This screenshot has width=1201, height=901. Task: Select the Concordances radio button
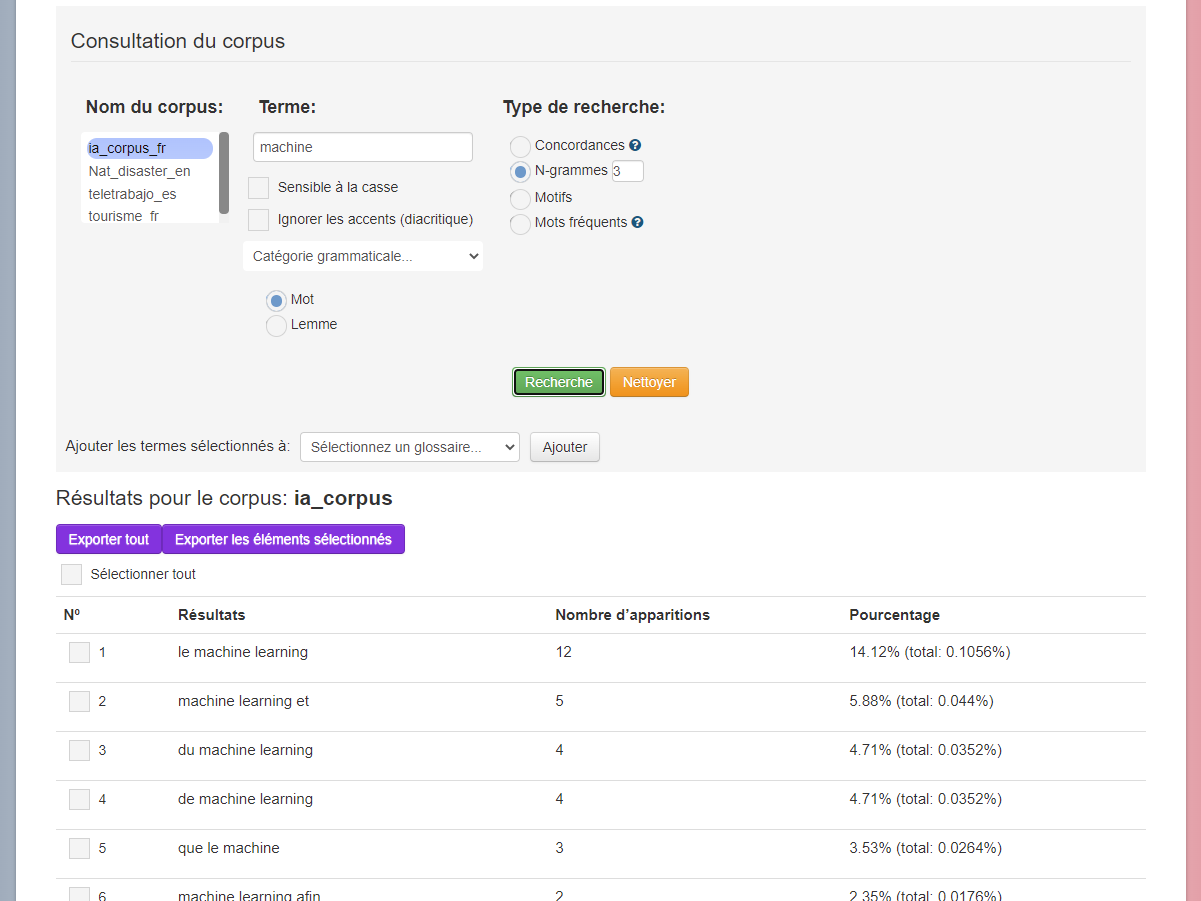click(520, 147)
